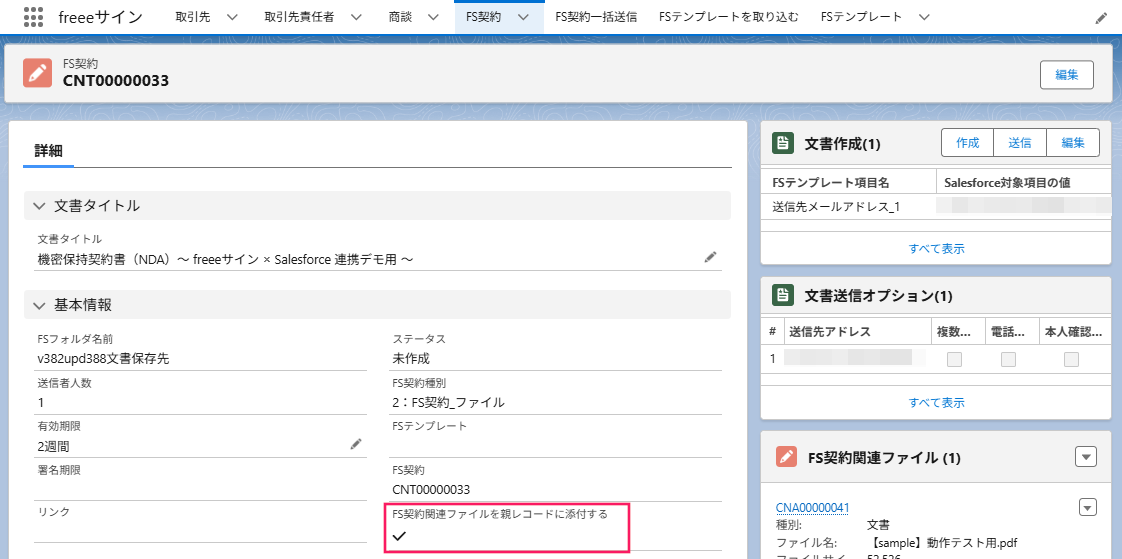Image resolution: width=1122 pixels, height=559 pixels.
Task: Open the App Launcher grid icon
Action: click(33, 17)
